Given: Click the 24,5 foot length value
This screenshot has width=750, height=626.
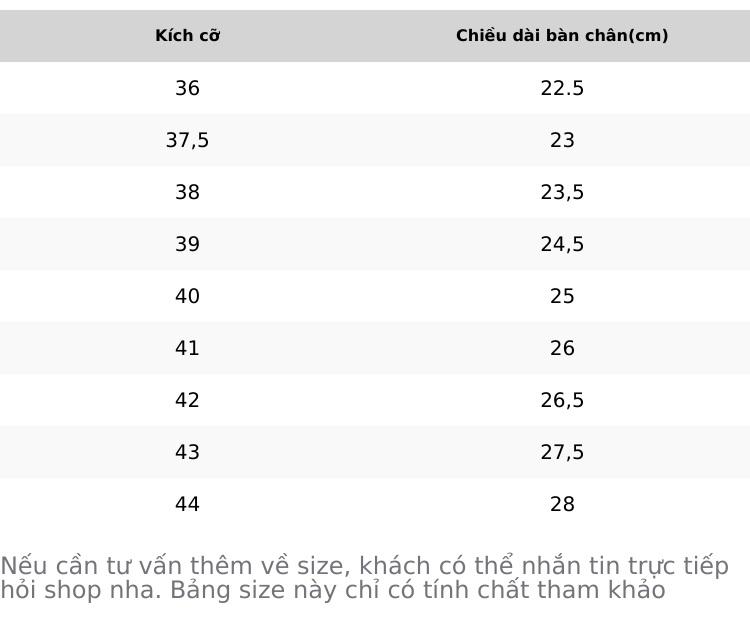Looking at the screenshot, I should 562,244.
